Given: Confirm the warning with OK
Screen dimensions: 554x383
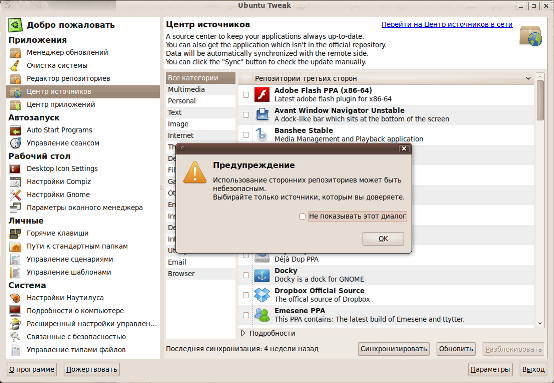Looking at the screenshot, I should coord(383,239).
